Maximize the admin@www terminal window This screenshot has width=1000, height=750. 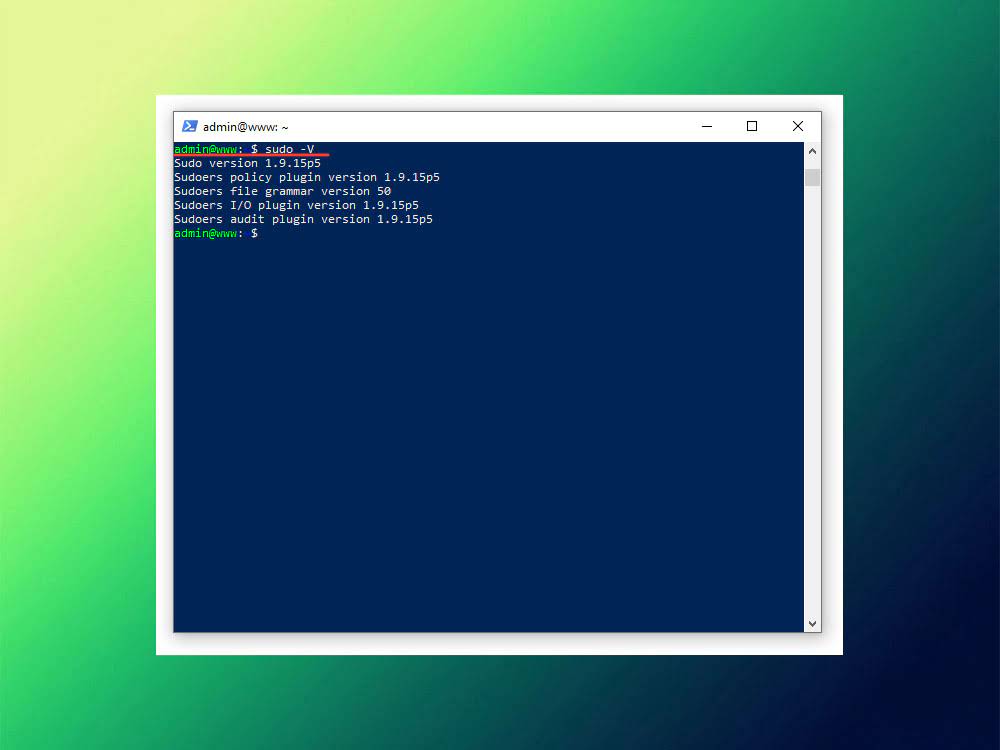pyautogui.click(x=752, y=127)
